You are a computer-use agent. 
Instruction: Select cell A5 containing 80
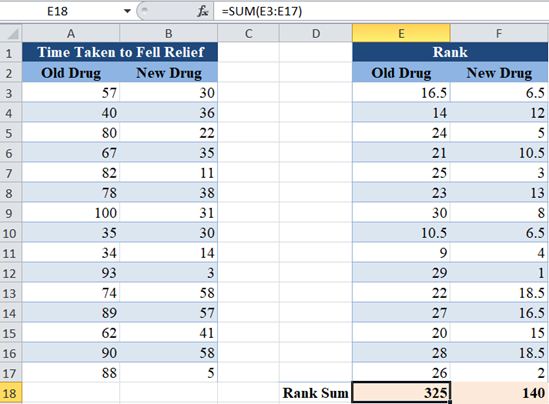click(71, 132)
